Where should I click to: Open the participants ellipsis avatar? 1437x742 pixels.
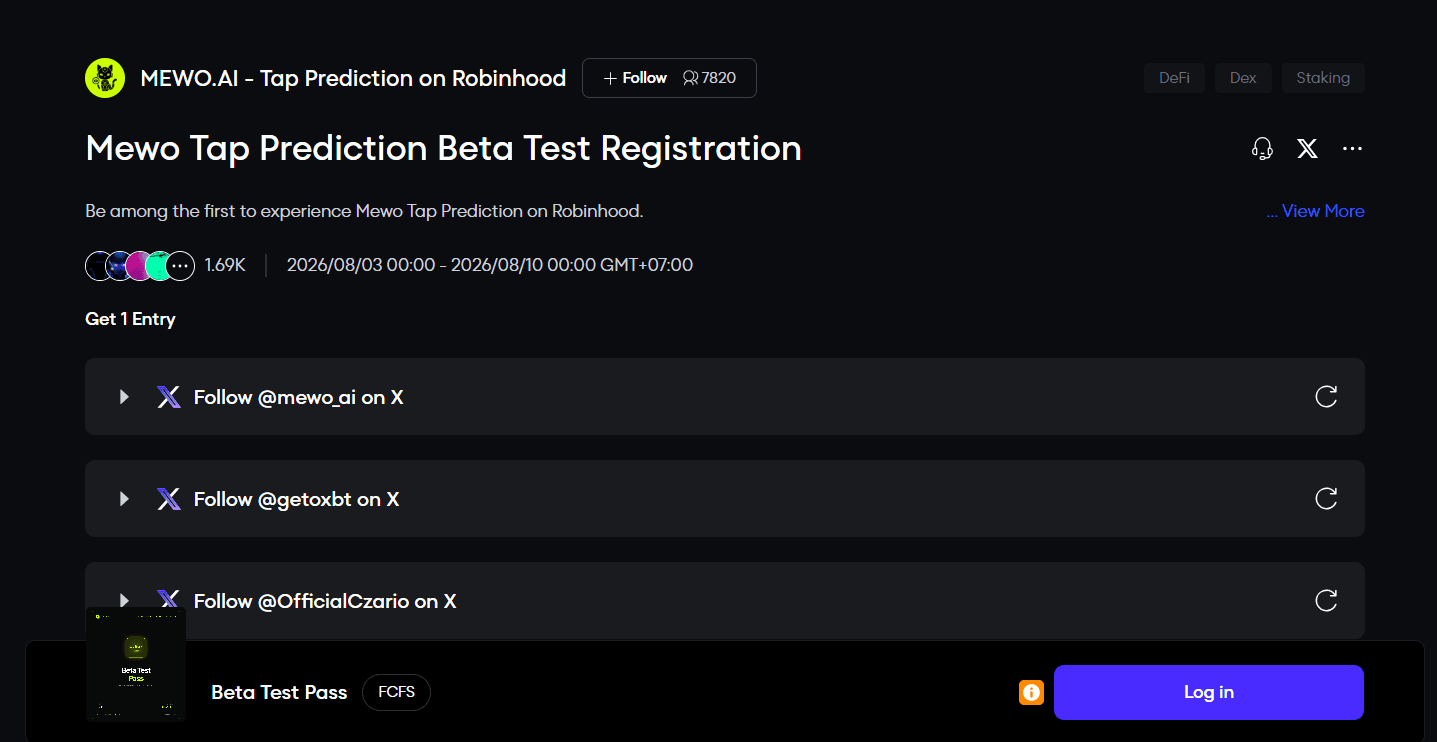(x=180, y=266)
